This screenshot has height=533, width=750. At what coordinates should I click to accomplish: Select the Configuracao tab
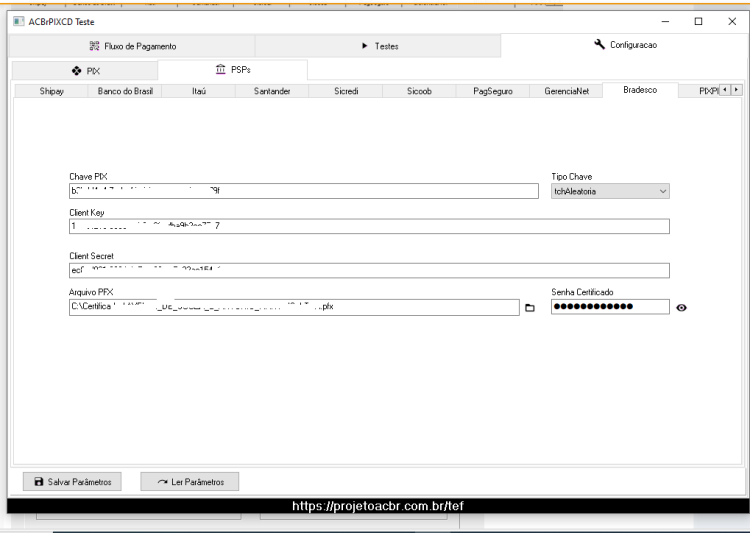(624, 45)
